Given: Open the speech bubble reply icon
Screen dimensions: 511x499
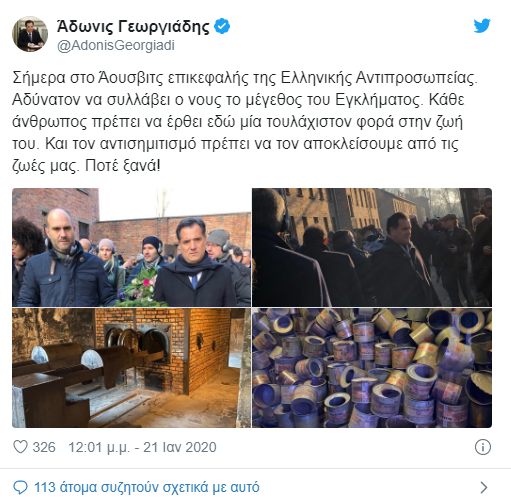Looking at the screenshot, I should [20, 487].
